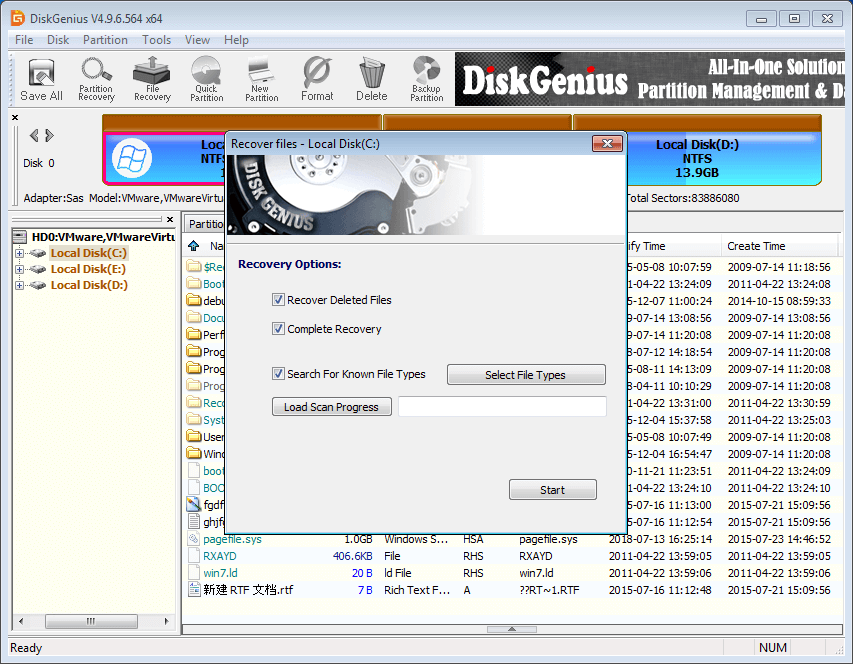Expand the Local Disk(D:) tree node
853x664 pixels.
click(20, 286)
